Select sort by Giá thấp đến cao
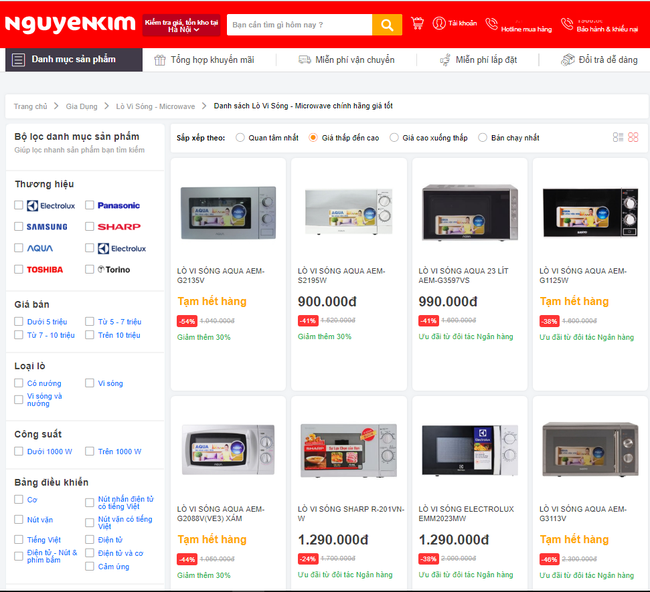 313,138
